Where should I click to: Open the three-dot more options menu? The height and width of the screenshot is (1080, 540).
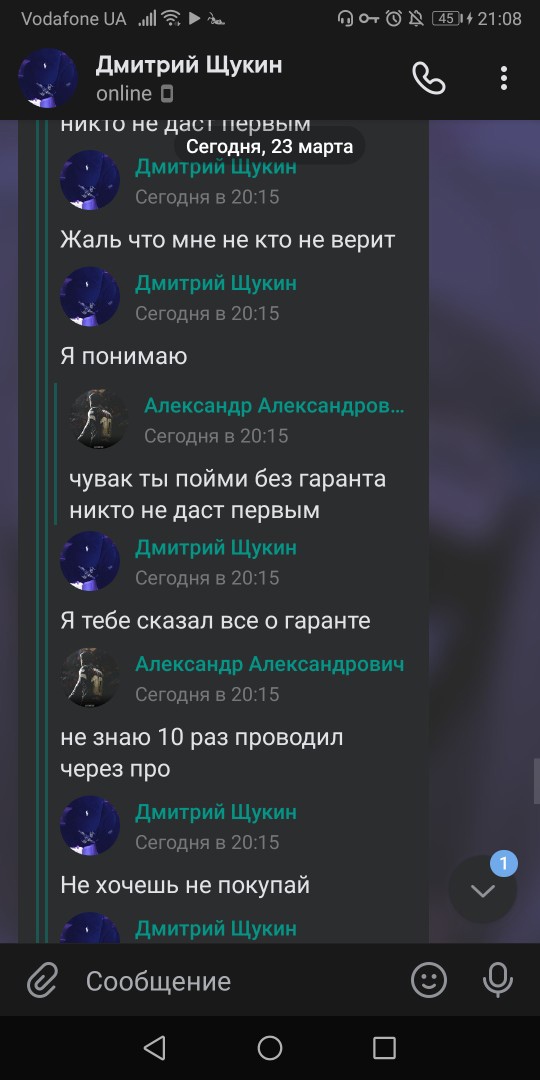coord(504,78)
